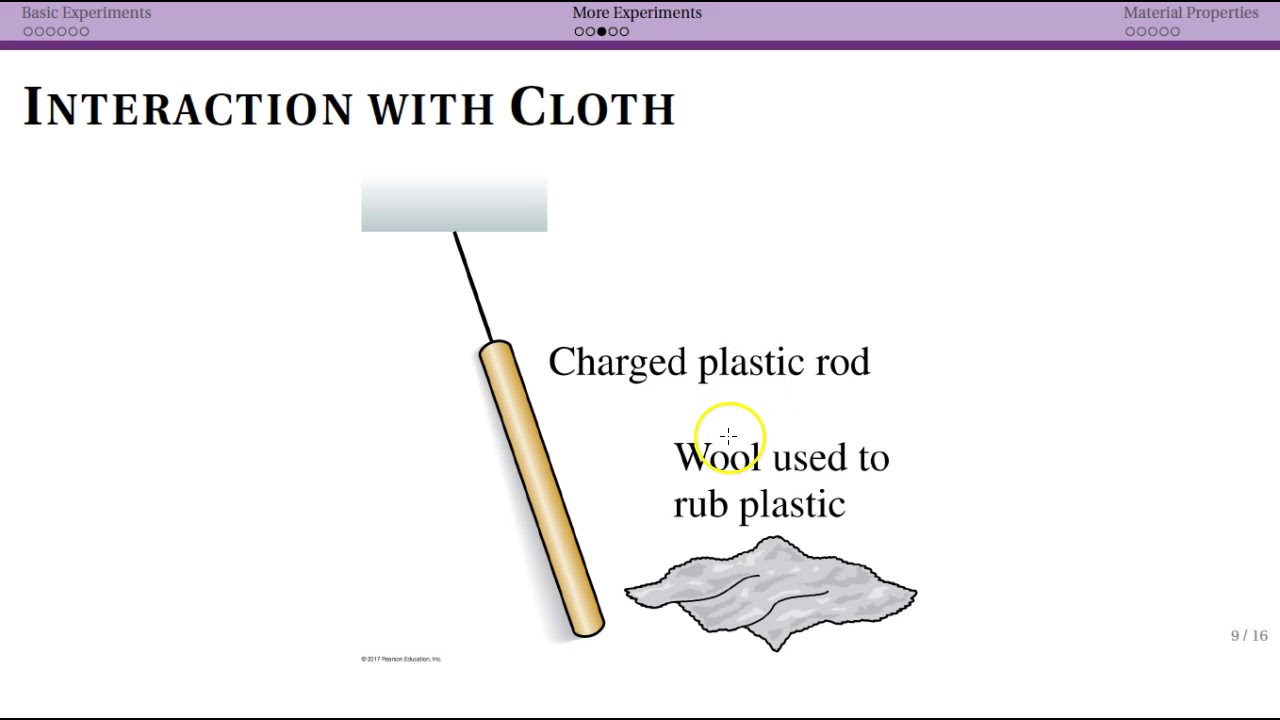Image resolution: width=1280 pixels, height=720 pixels.
Task: Jump to first slide dot under Material Properties
Action: (1130, 32)
